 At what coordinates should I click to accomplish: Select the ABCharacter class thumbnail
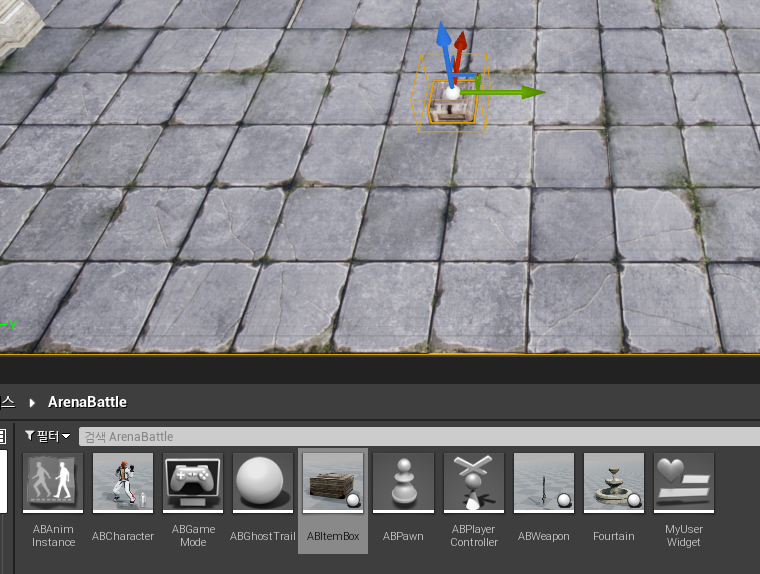tap(123, 482)
